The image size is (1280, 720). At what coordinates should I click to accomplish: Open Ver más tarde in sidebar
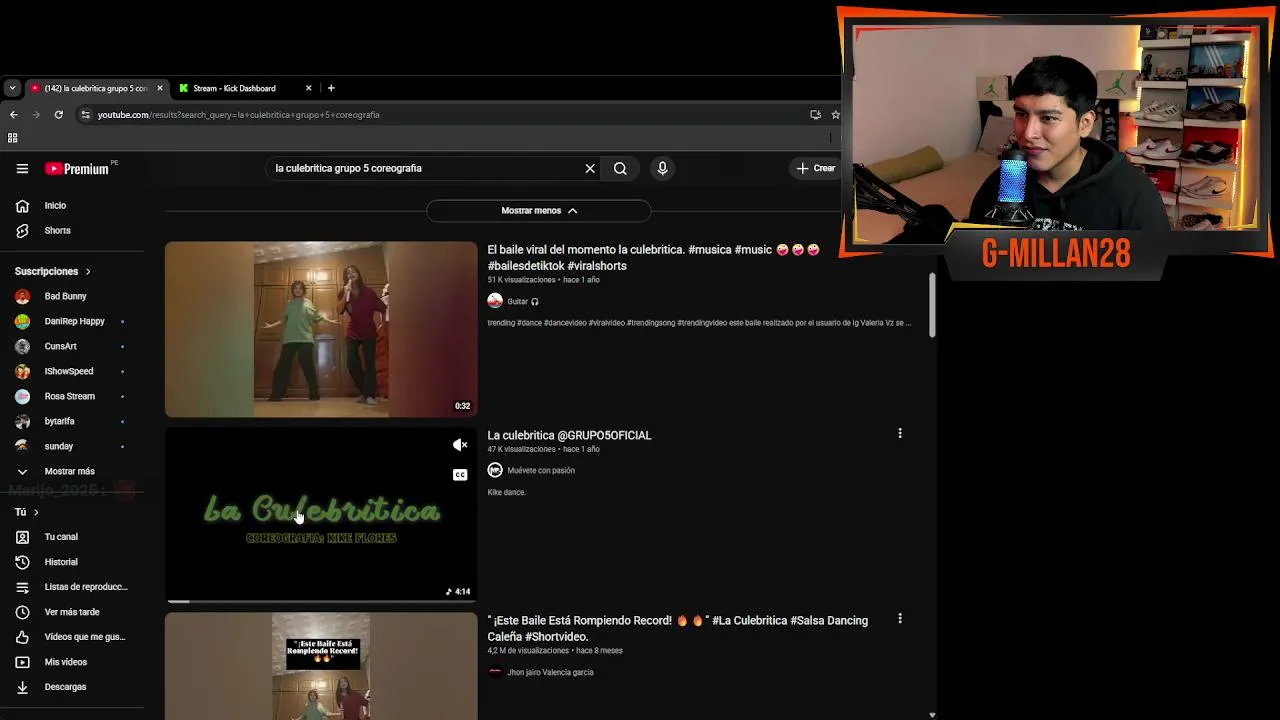[71, 612]
